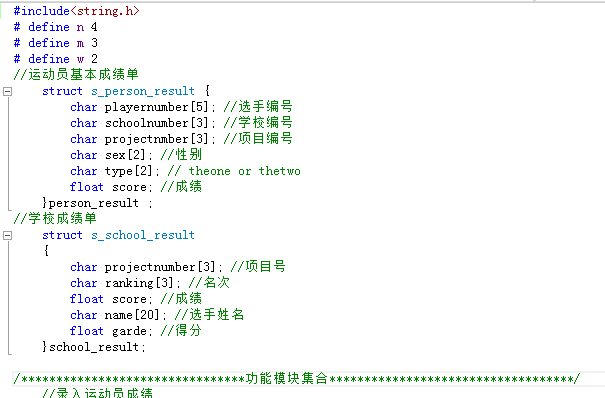This screenshot has width=605, height=398.
Task: Click the ranking[3] declaration
Action: pyautogui.click(x=125, y=283)
